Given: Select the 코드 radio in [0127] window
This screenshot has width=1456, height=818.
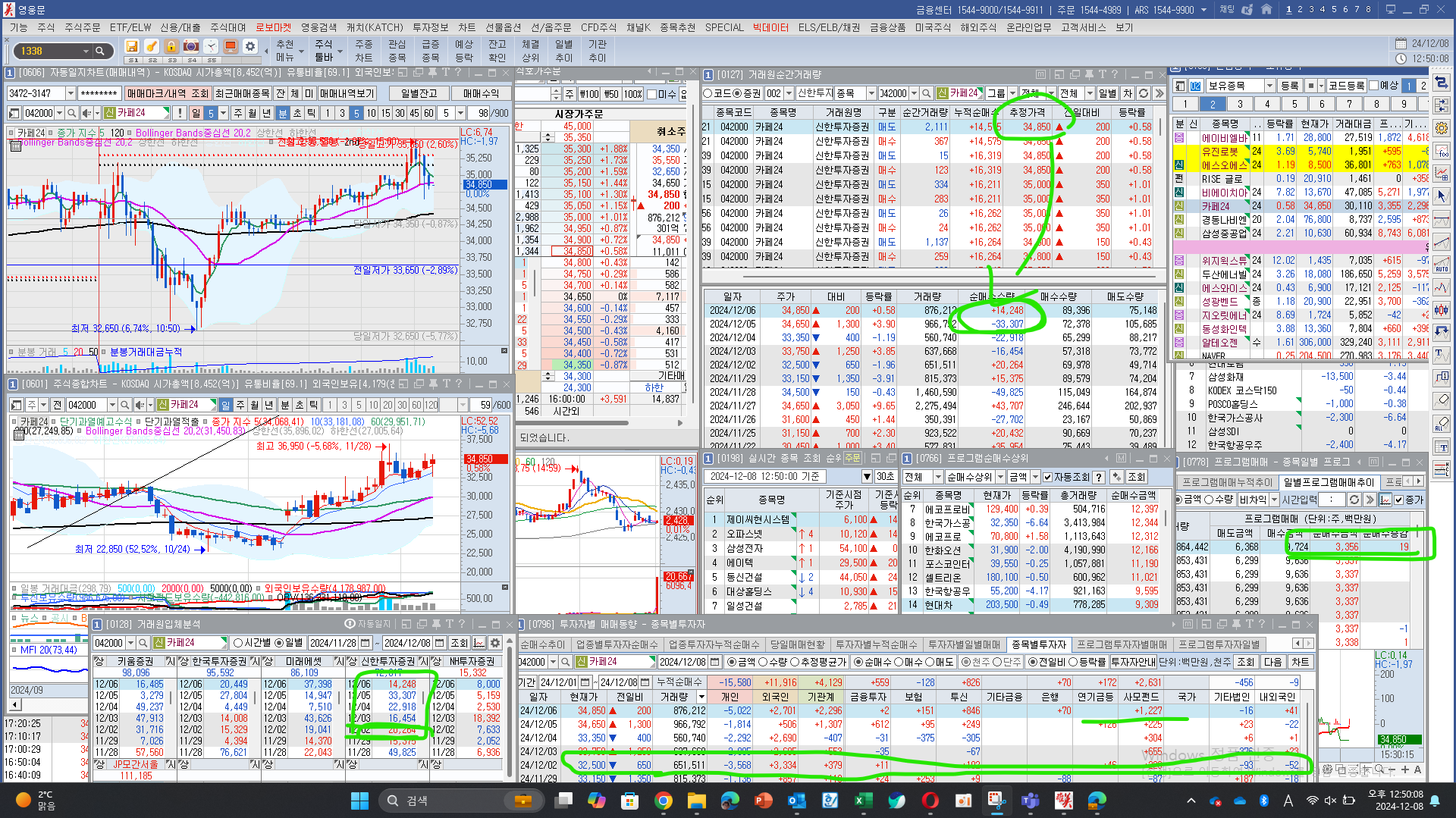Looking at the screenshot, I should pyautogui.click(x=708, y=93).
